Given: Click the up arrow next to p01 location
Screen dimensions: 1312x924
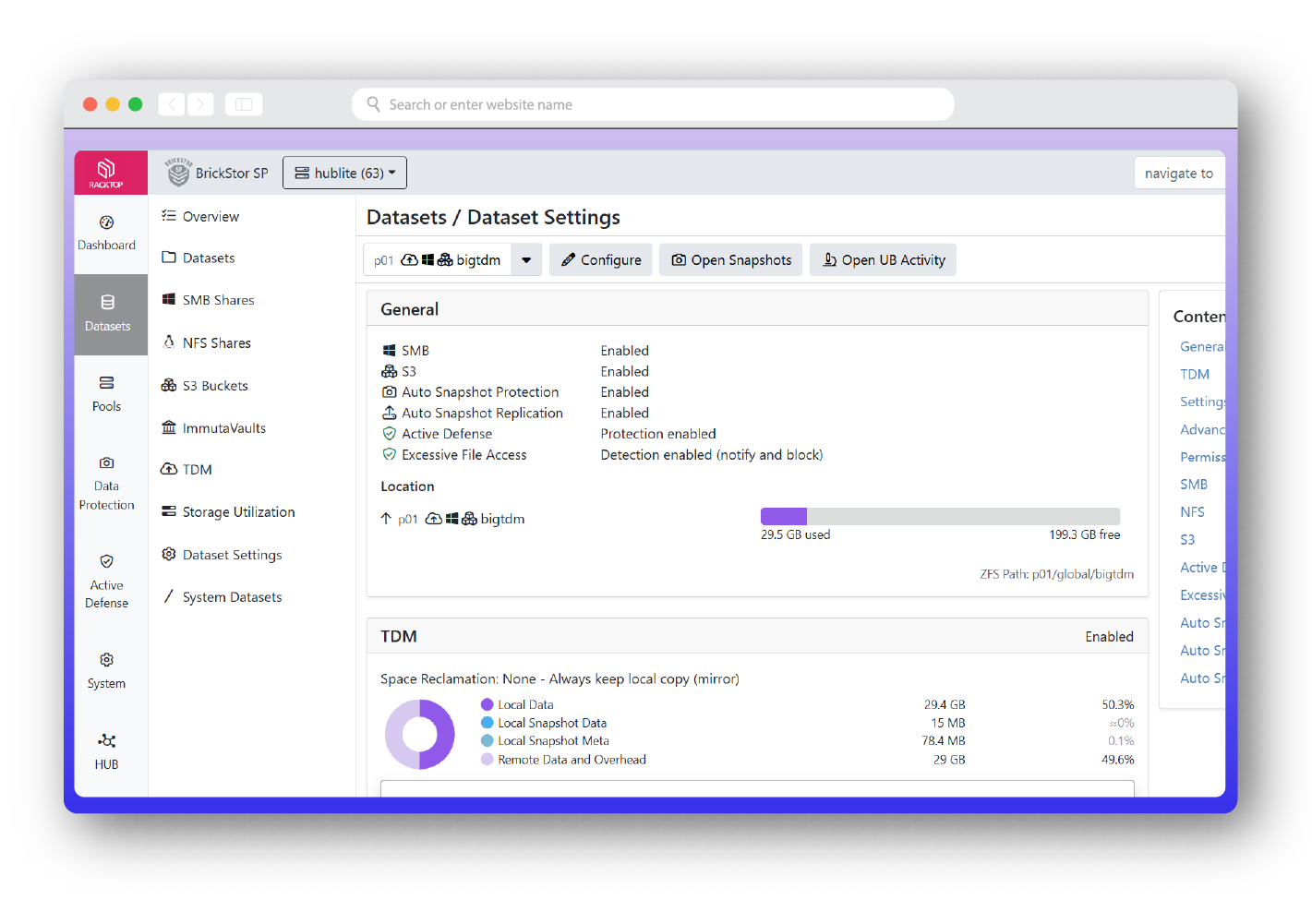Looking at the screenshot, I should pyautogui.click(x=386, y=519).
